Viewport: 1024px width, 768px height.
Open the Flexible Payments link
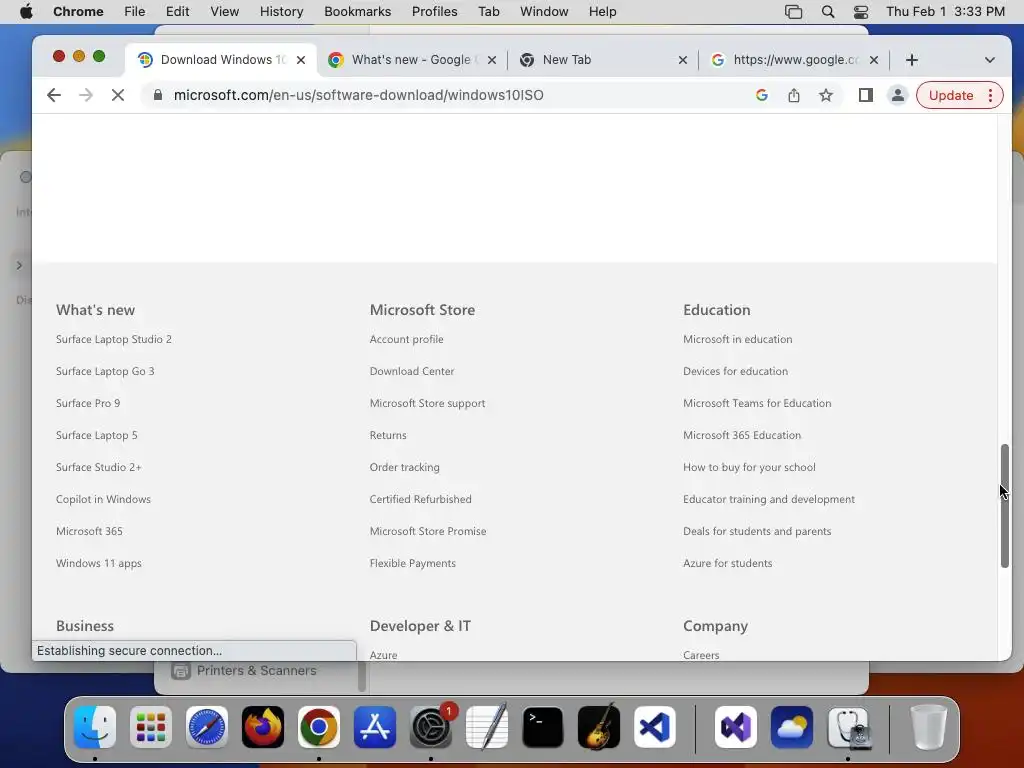coord(413,563)
